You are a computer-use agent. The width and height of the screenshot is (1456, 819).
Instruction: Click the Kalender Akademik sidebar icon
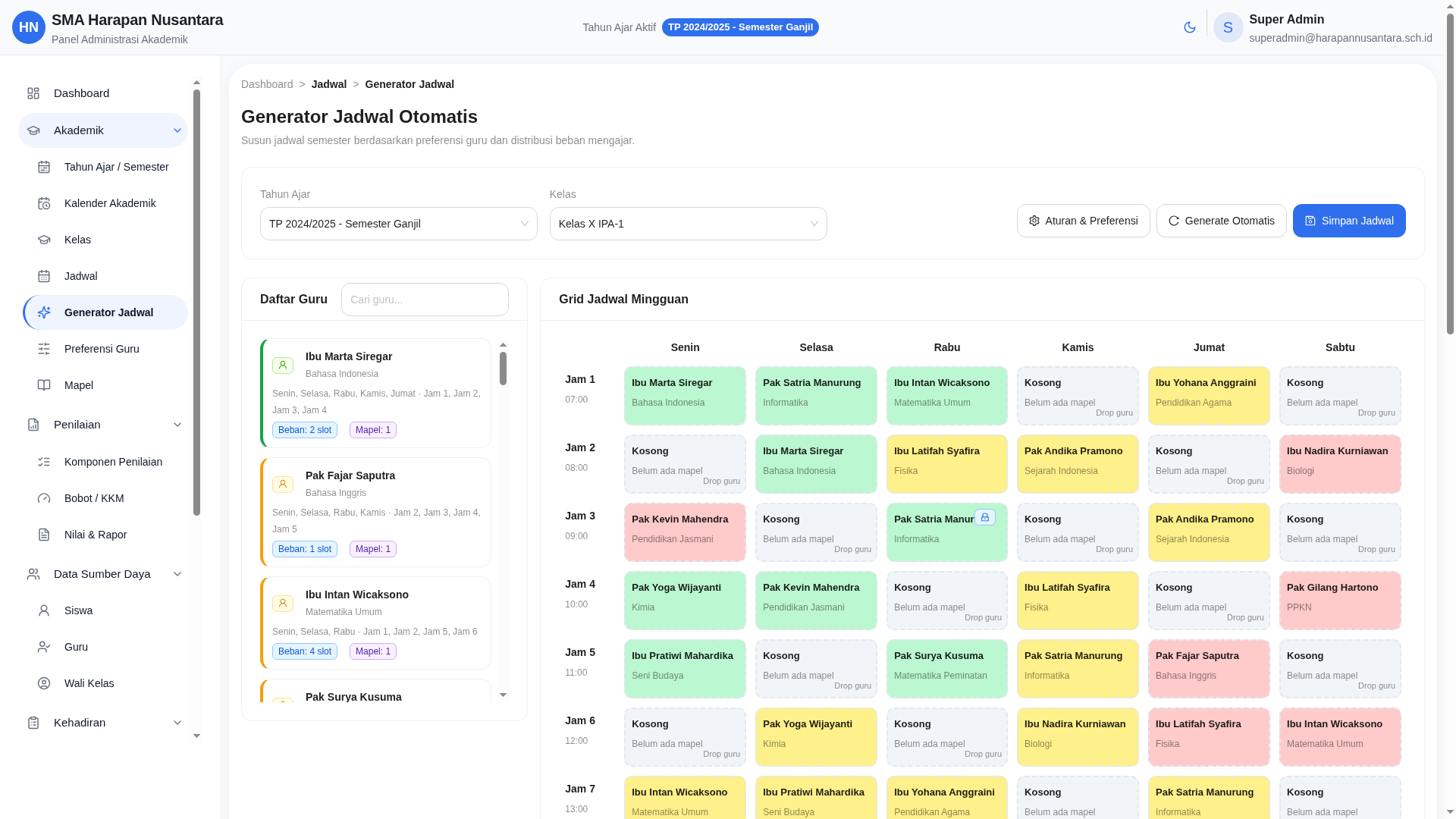coord(44,203)
